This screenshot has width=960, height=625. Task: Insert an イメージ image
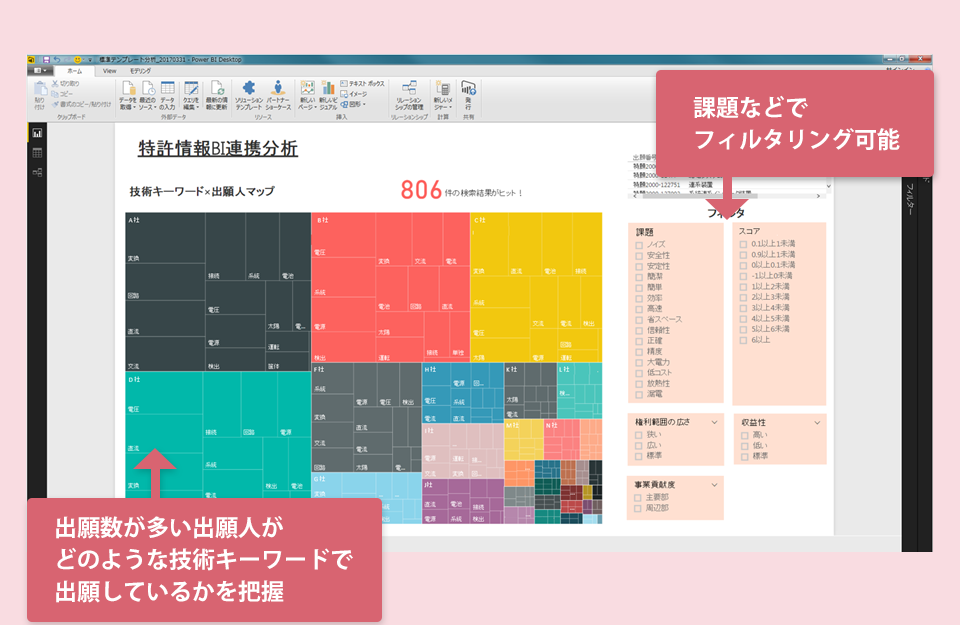354,94
